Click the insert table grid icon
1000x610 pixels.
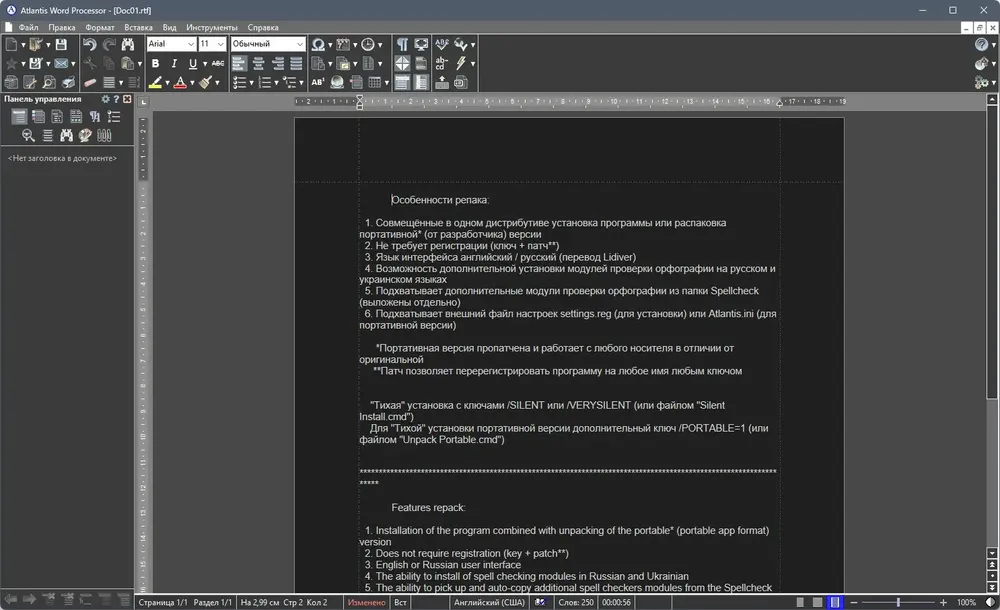tap(375, 82)
